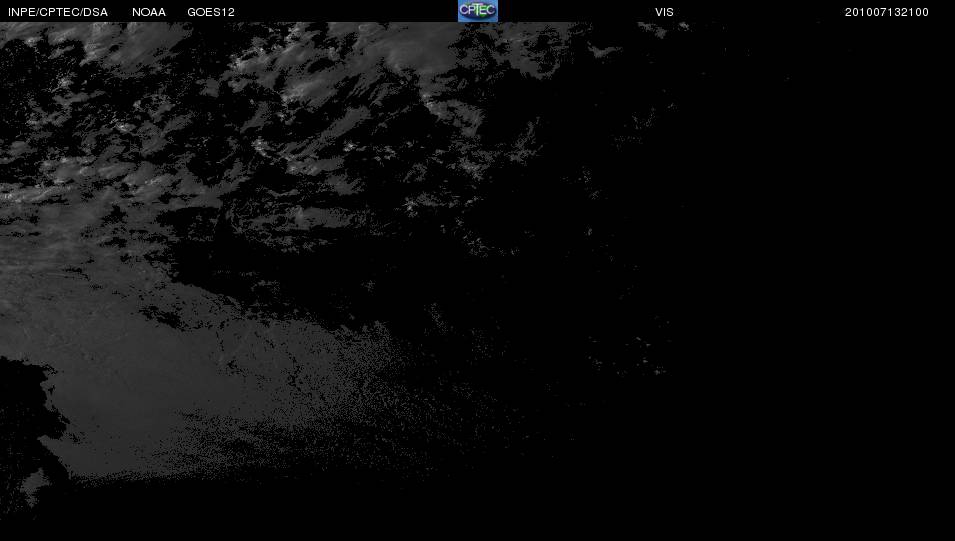Click the NOAA label
Image resolution: width=955 pixels, height=541 pixels.
pos(149,12)
